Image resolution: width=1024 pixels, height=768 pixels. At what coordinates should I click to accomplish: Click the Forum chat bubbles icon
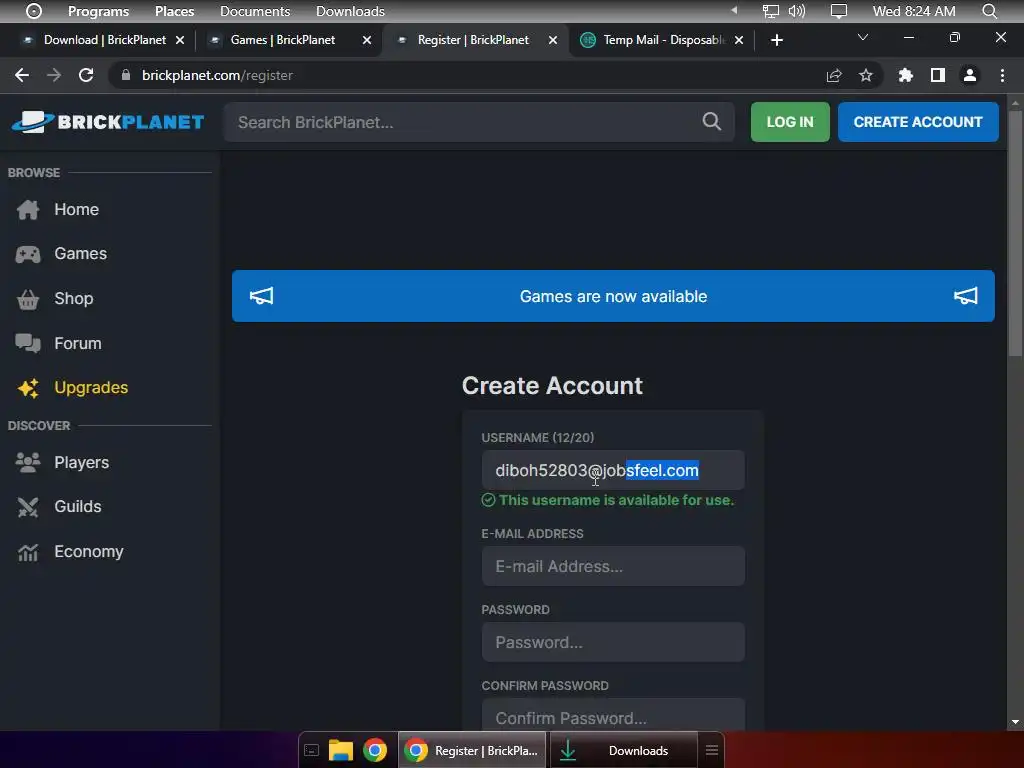(27, 344)
